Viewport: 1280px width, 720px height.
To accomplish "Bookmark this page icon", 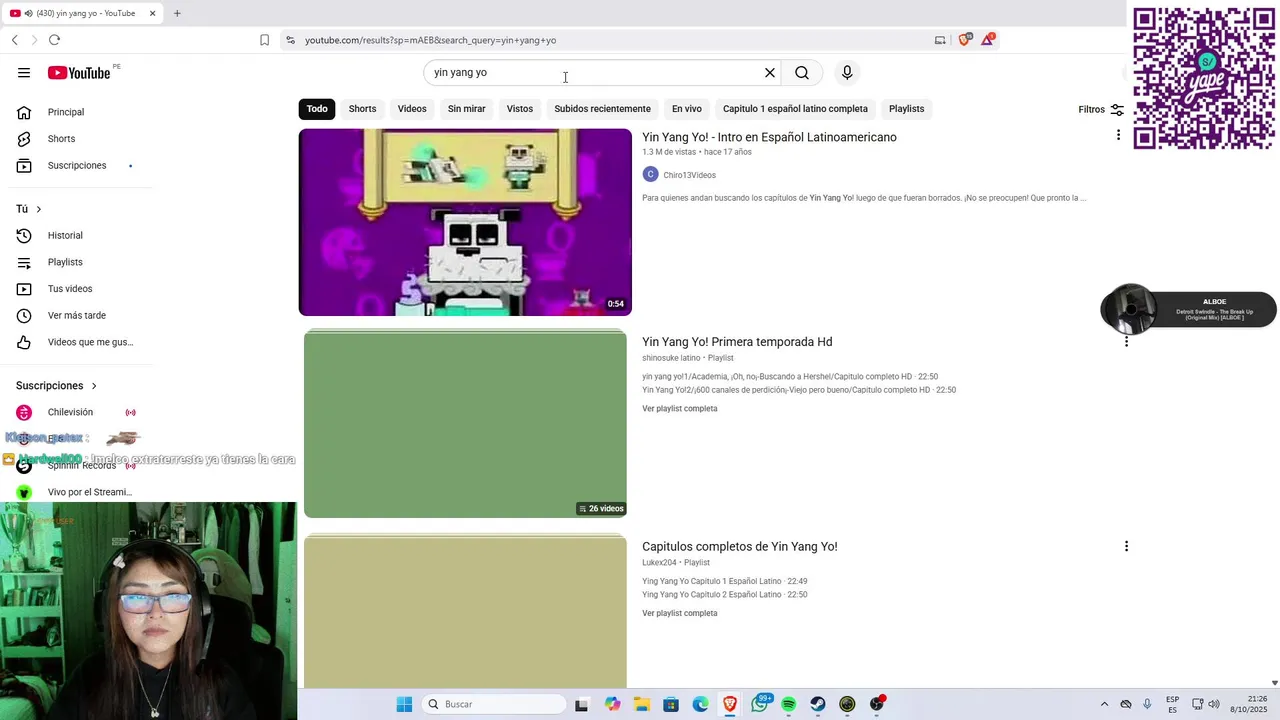I will coord(264,40).
